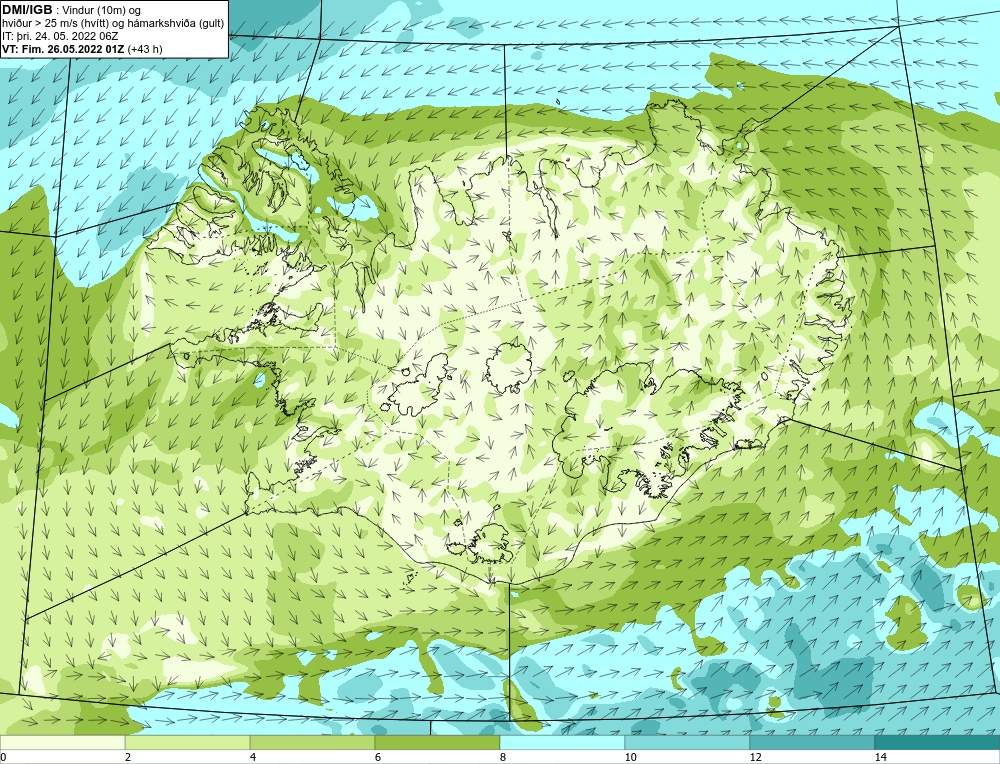1000x764 pixels.
Task: Click the scale label '4' under color bar
Action: (x=253, y=757)
